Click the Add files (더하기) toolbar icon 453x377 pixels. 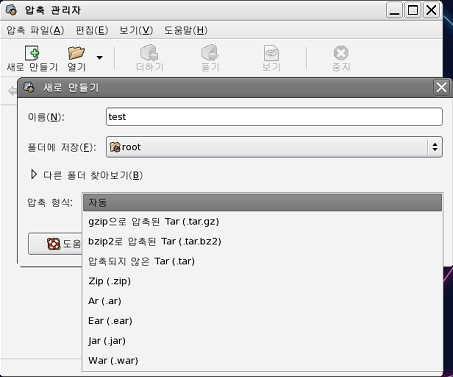149,53
